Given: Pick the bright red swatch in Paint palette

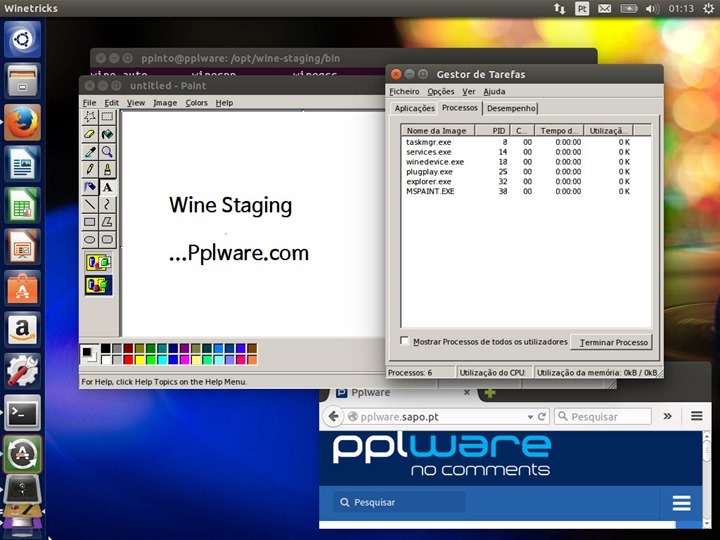Looking at the screenshot, I should 128,360.
